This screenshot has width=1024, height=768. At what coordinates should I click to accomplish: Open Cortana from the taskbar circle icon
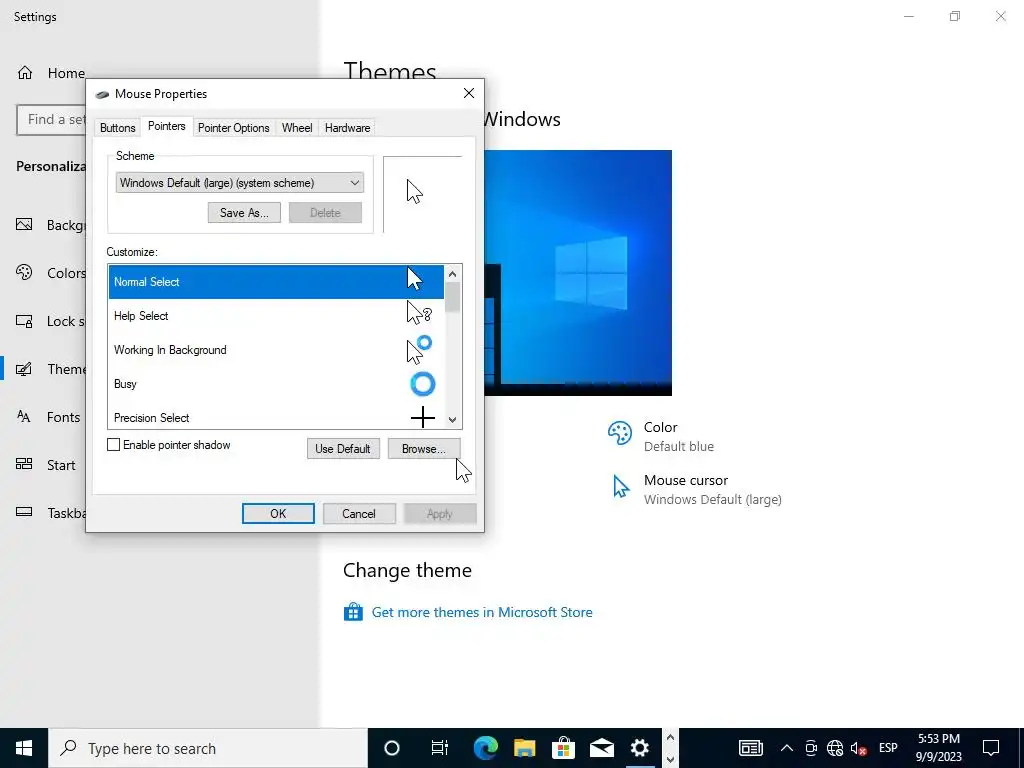coord(392,748)
